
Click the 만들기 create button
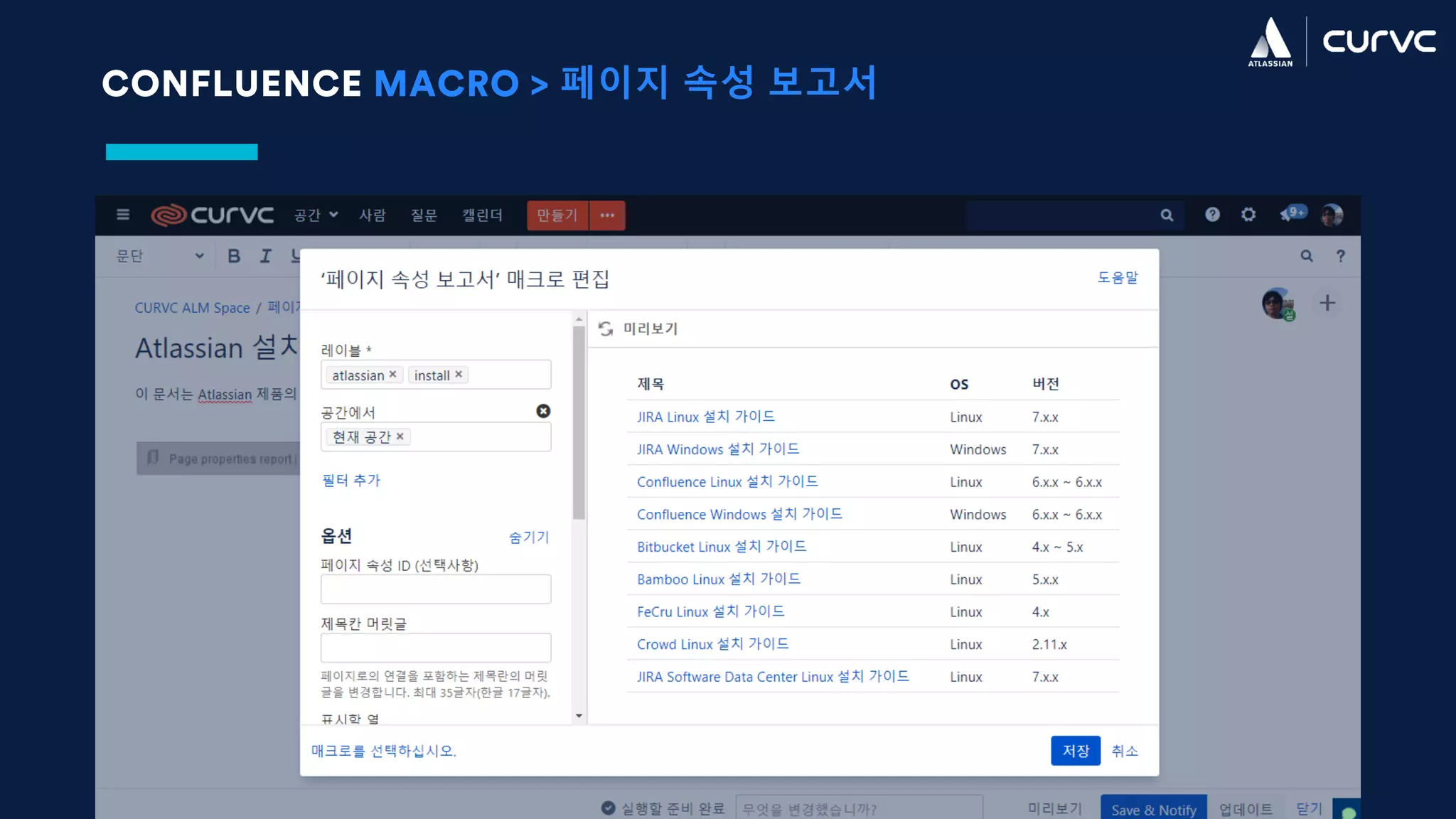557,215
